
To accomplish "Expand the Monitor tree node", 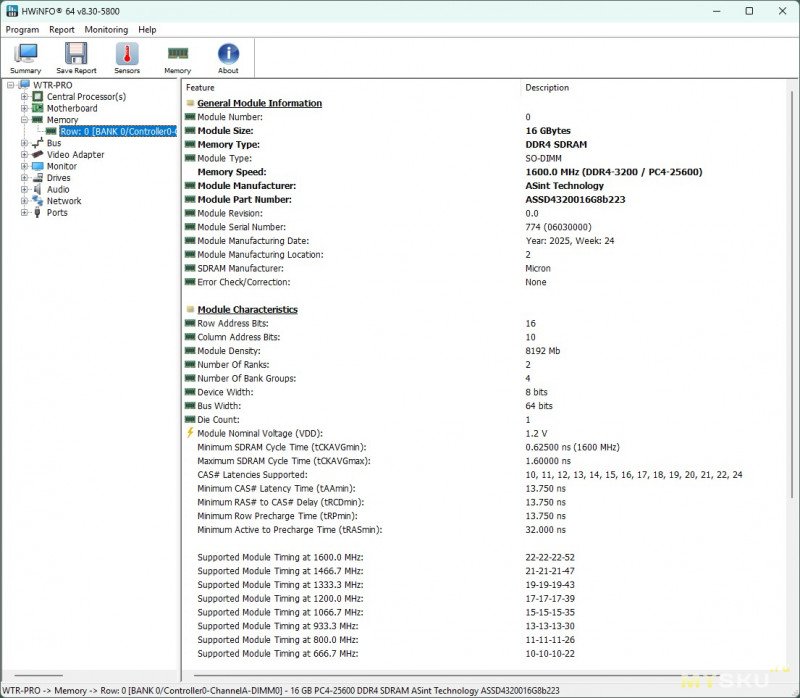I will pos(24,166).
